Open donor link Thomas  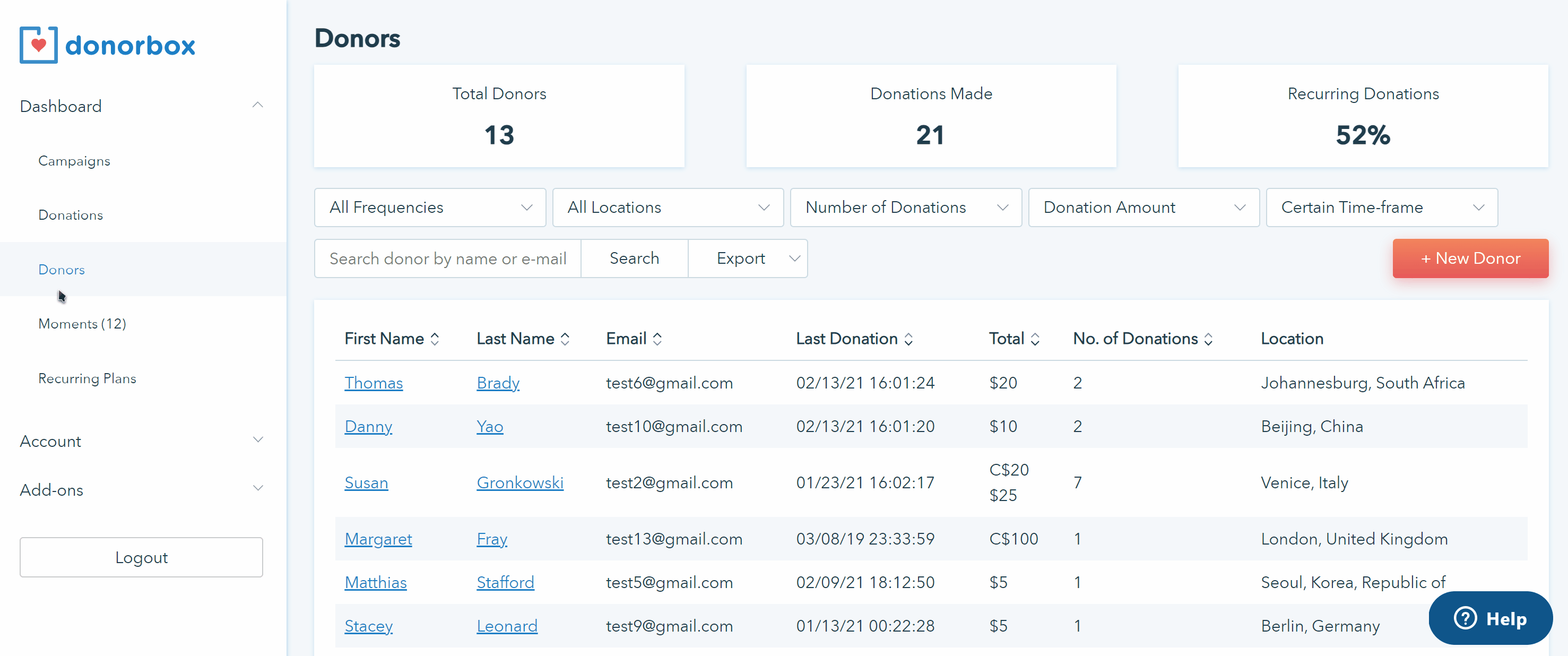click(x=374, y=383)
